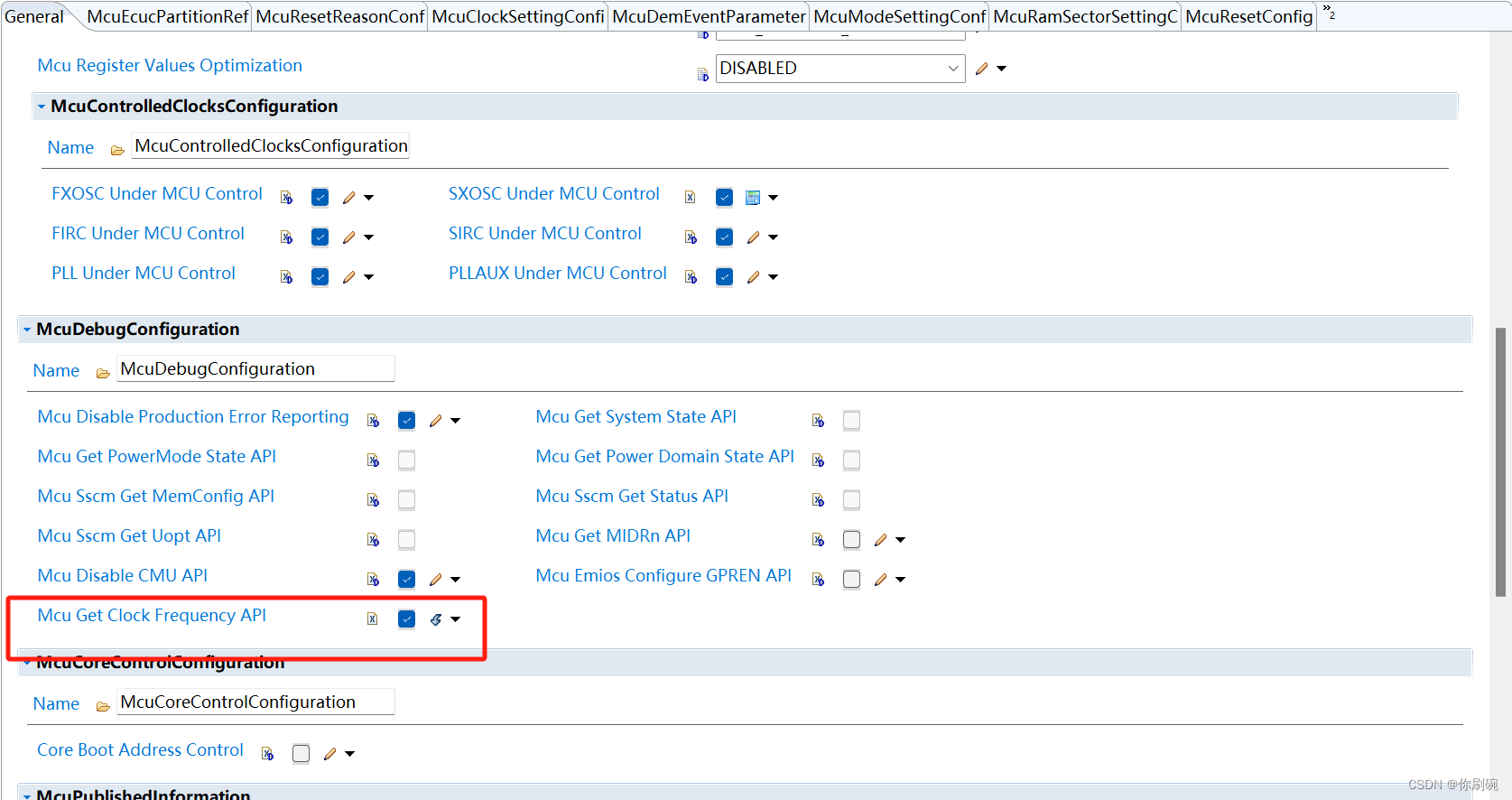The image size is (1512, 800).
Task: Click pencil edit icon for FXOSC Under MCU Control
Action: [349, 198]
